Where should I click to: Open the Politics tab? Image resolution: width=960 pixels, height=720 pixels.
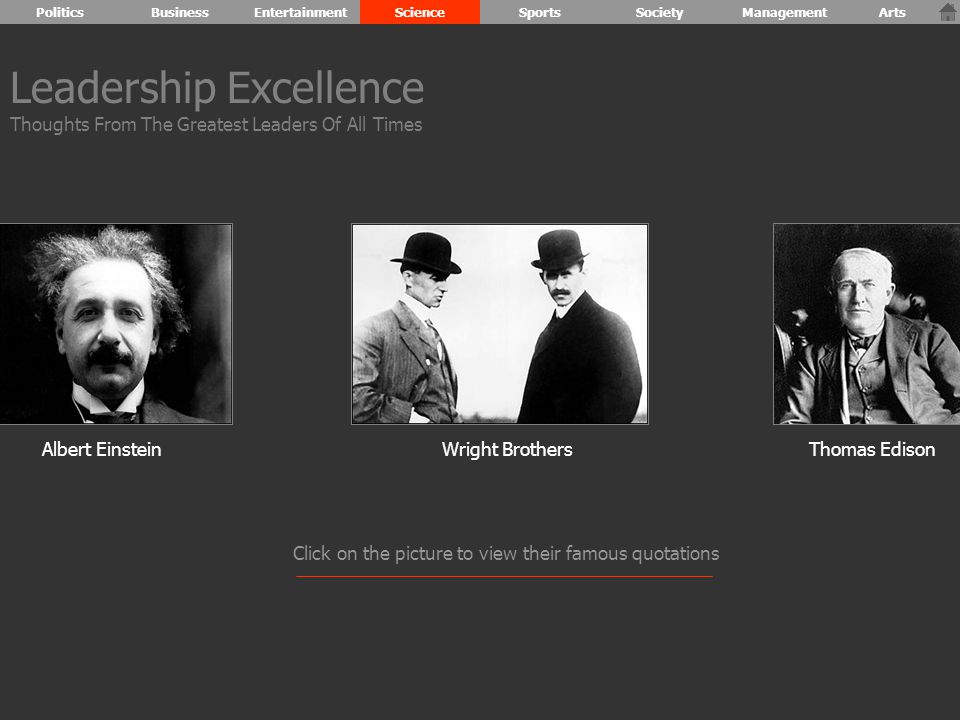tap(60, 12)
